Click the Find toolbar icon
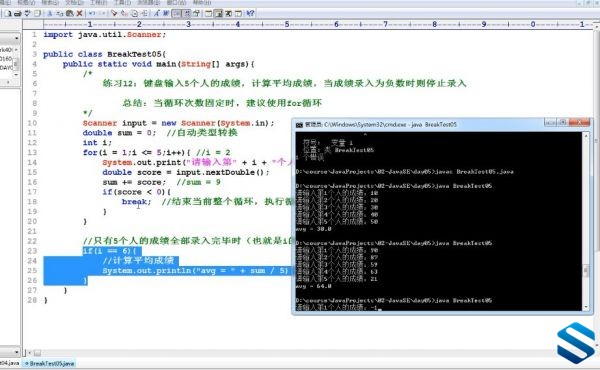The height and width of the screenshot is (370, 600). tap(114, 13)
